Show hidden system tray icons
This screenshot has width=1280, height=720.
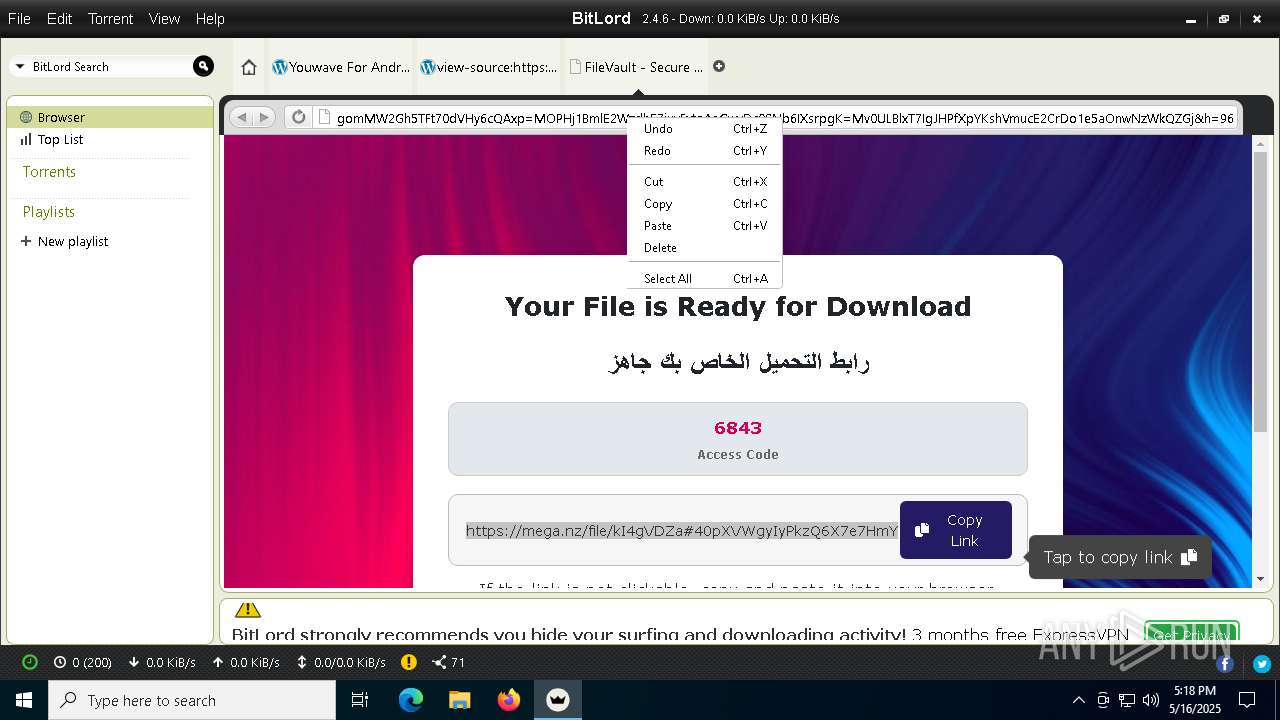pos(1078,700)
